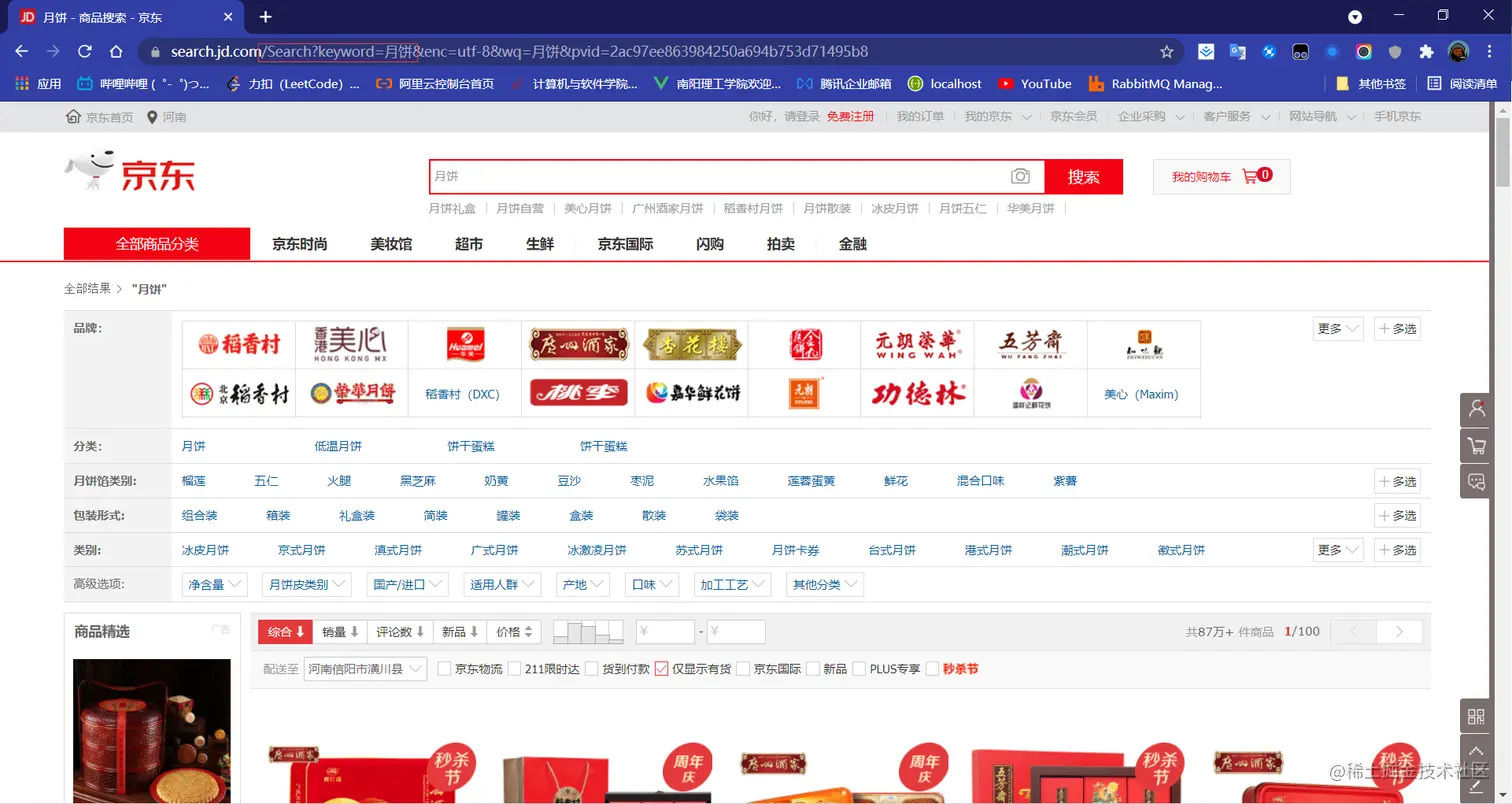Check the 新品 filter checkbox
This screenshot has width=1512, height=804.
pyautogui.click(x=813, y=669)
